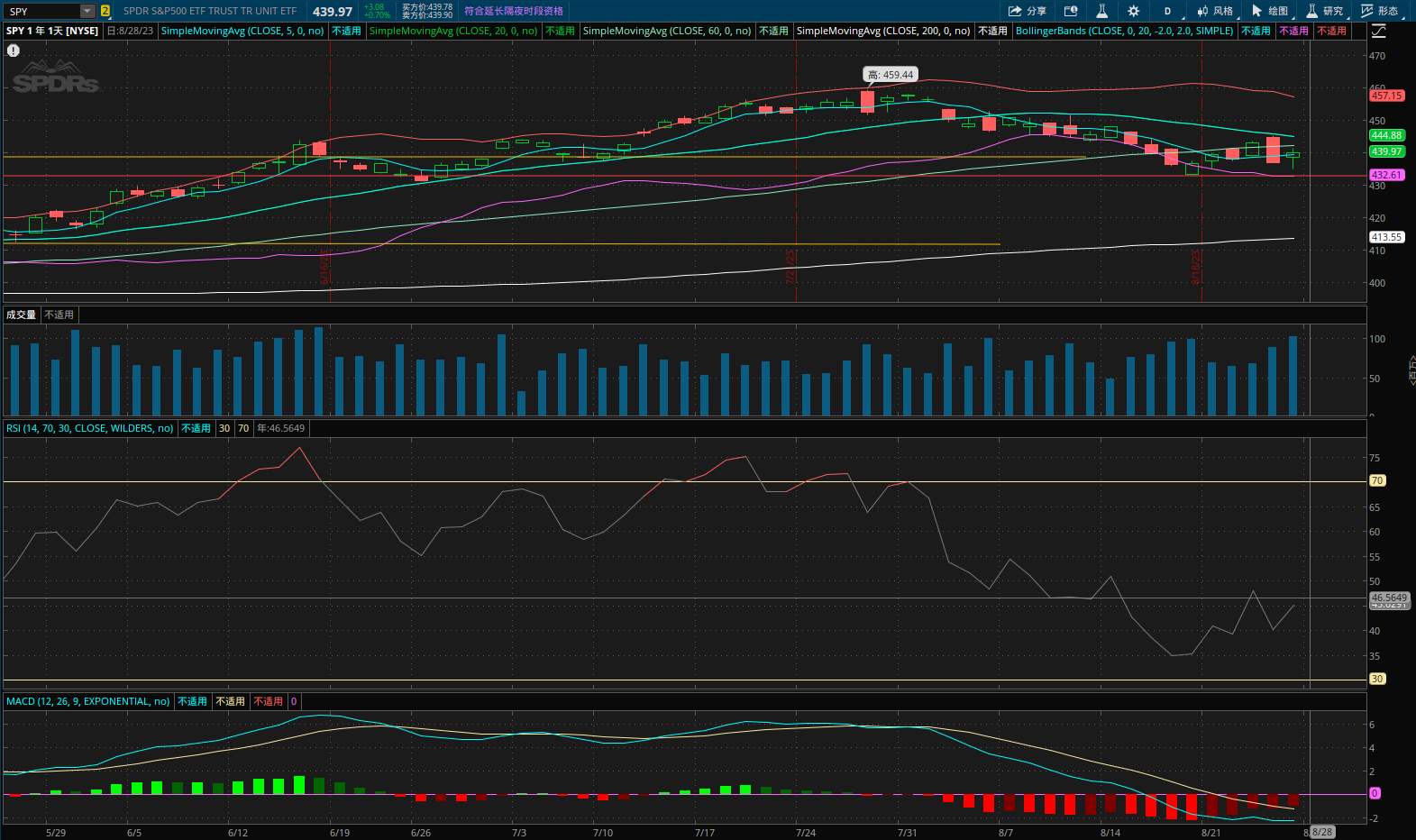Click the SPY 1 年 1天 [NYSE] label
This screenshot has height=840, width=1416.
coord(52,31)
